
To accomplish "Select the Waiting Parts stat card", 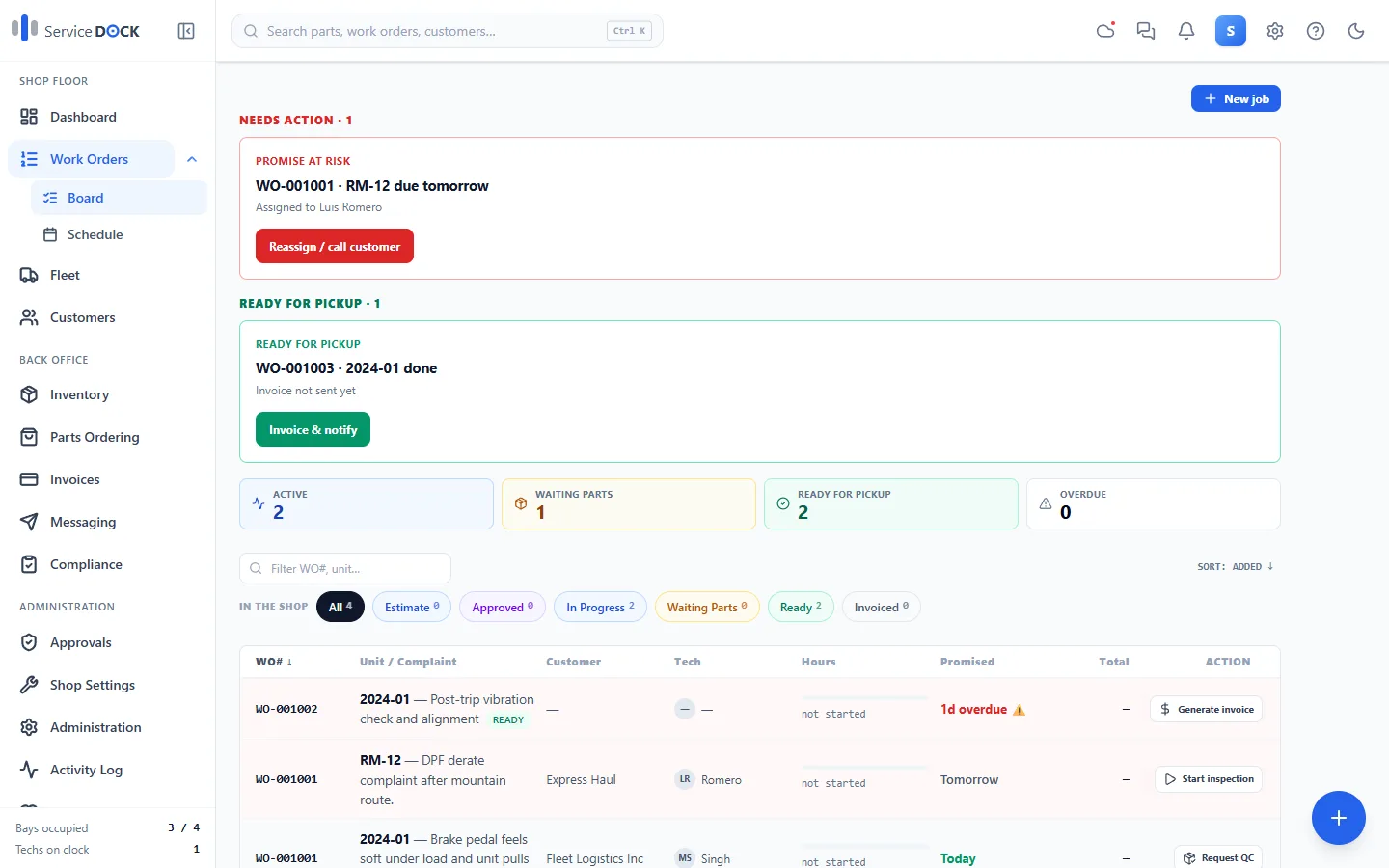I will click(x=629, y=503).
